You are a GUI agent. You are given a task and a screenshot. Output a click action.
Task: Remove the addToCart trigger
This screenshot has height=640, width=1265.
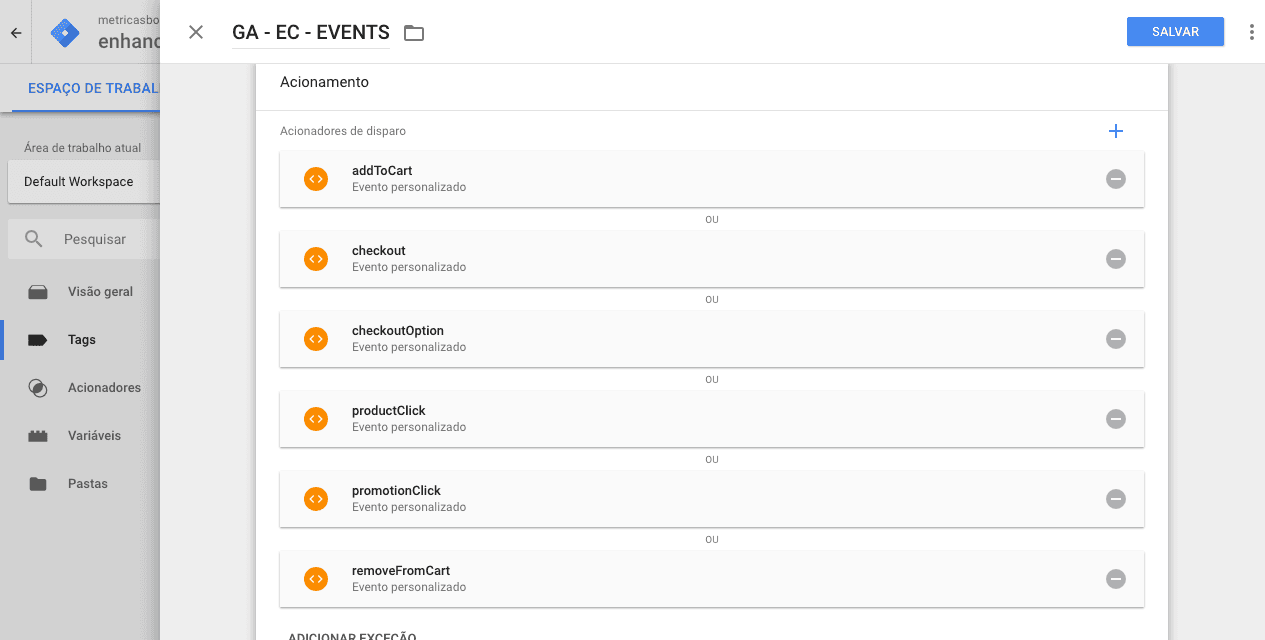pos(1116,179)
